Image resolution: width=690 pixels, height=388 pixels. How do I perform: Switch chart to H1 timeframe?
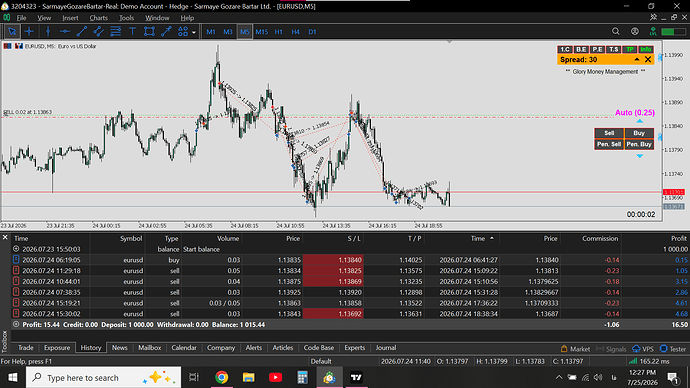pos(279,32)
